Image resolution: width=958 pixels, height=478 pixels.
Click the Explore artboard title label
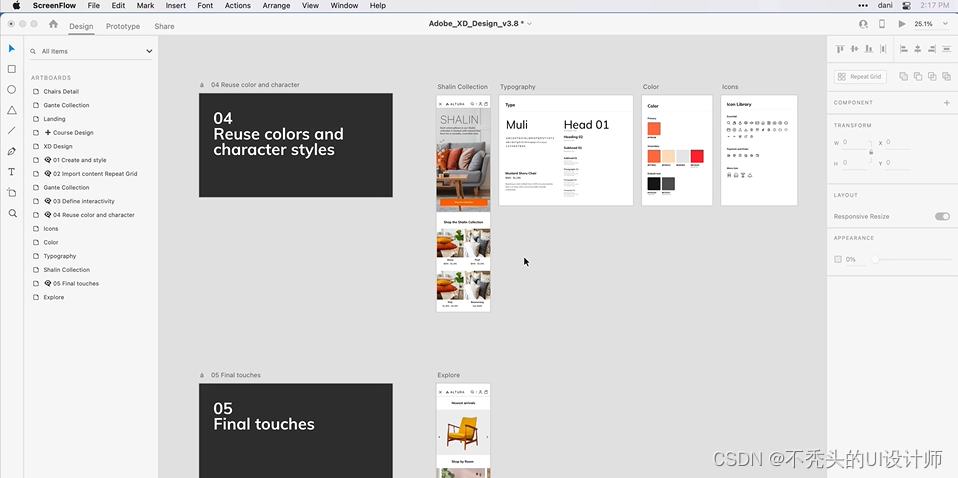(448, 375)
